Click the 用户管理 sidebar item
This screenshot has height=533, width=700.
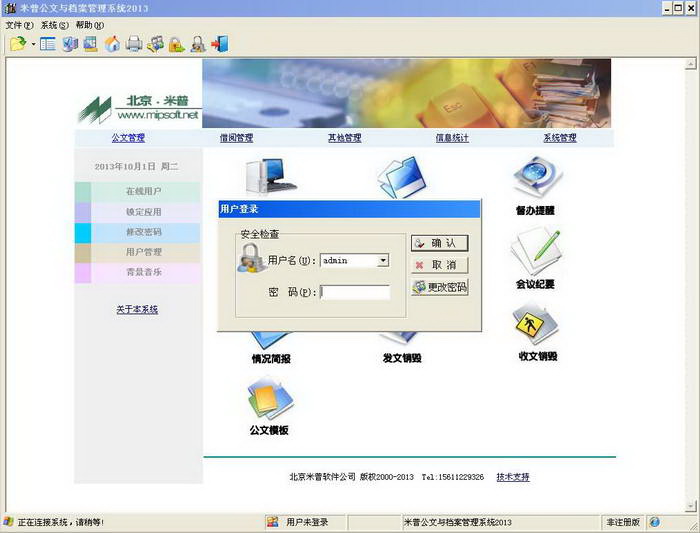point(138,252)
